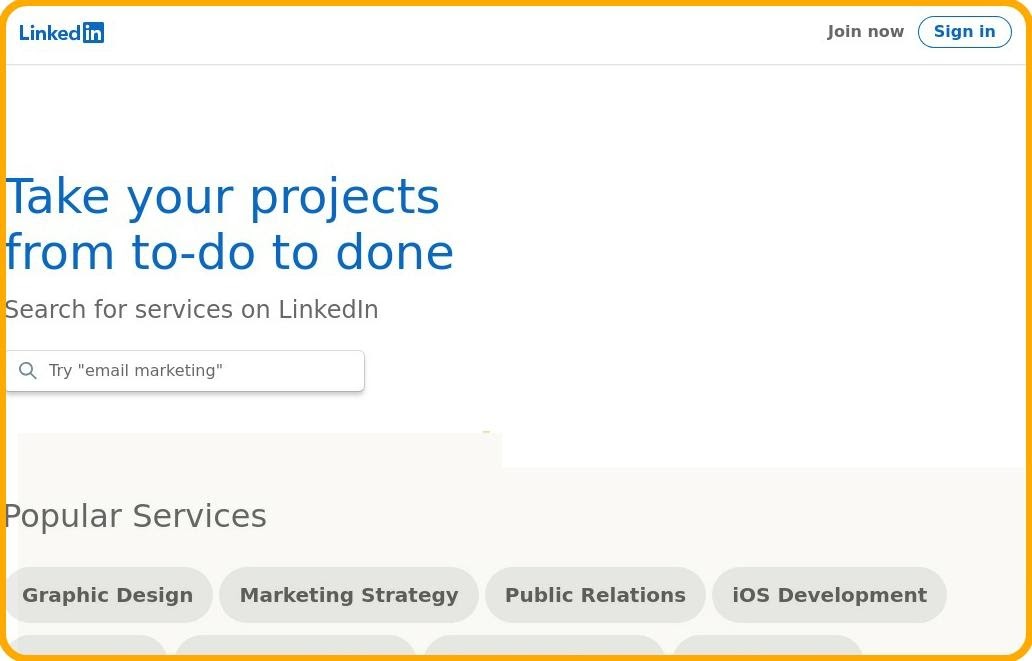Click the magnifying glass search icon
The width and height of the screenshot is (1032, 661).
click(28, 371)
